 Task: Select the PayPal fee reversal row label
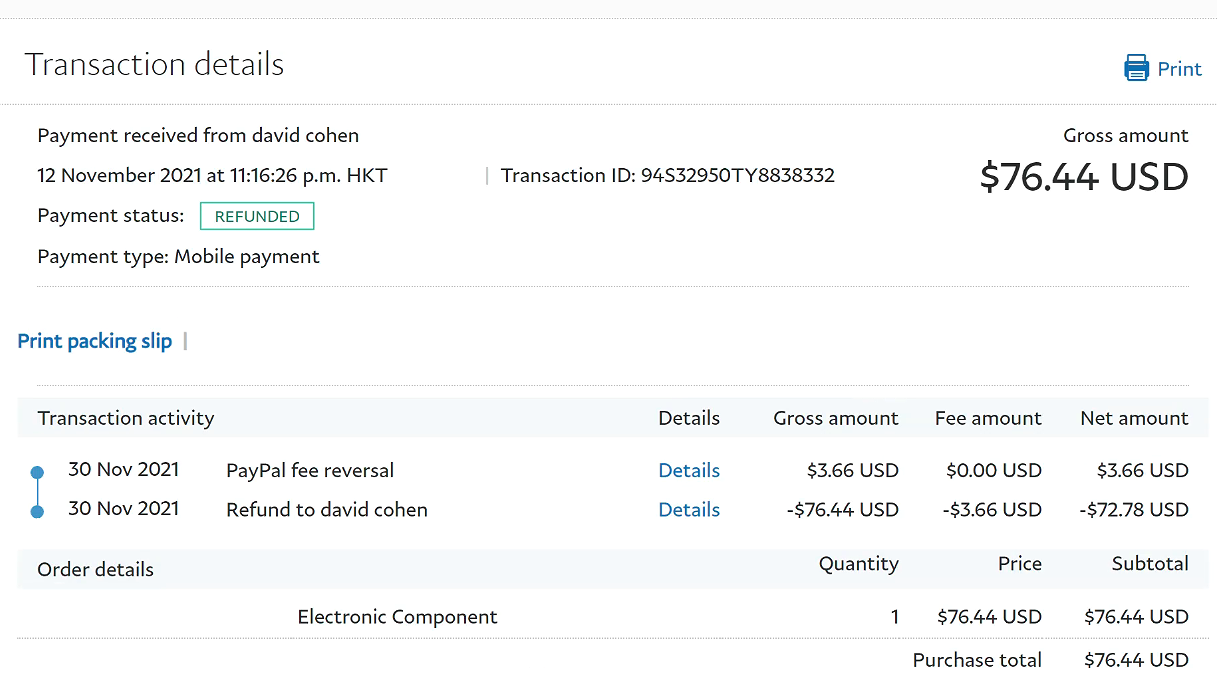[310, 470]
